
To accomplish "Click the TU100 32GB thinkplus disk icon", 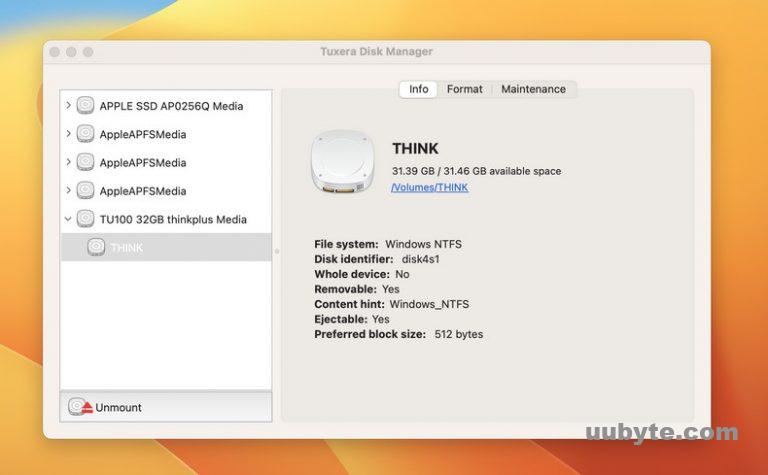I will (x=86, y=219).
